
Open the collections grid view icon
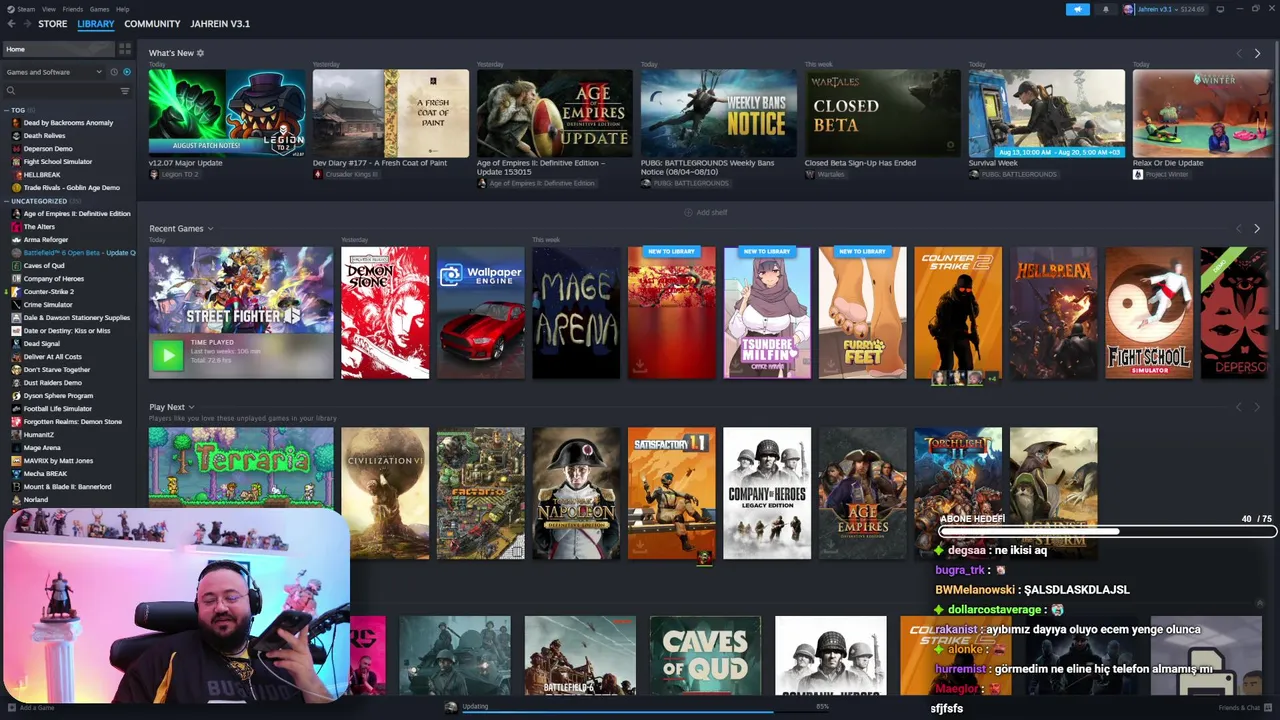coord(125,49)
